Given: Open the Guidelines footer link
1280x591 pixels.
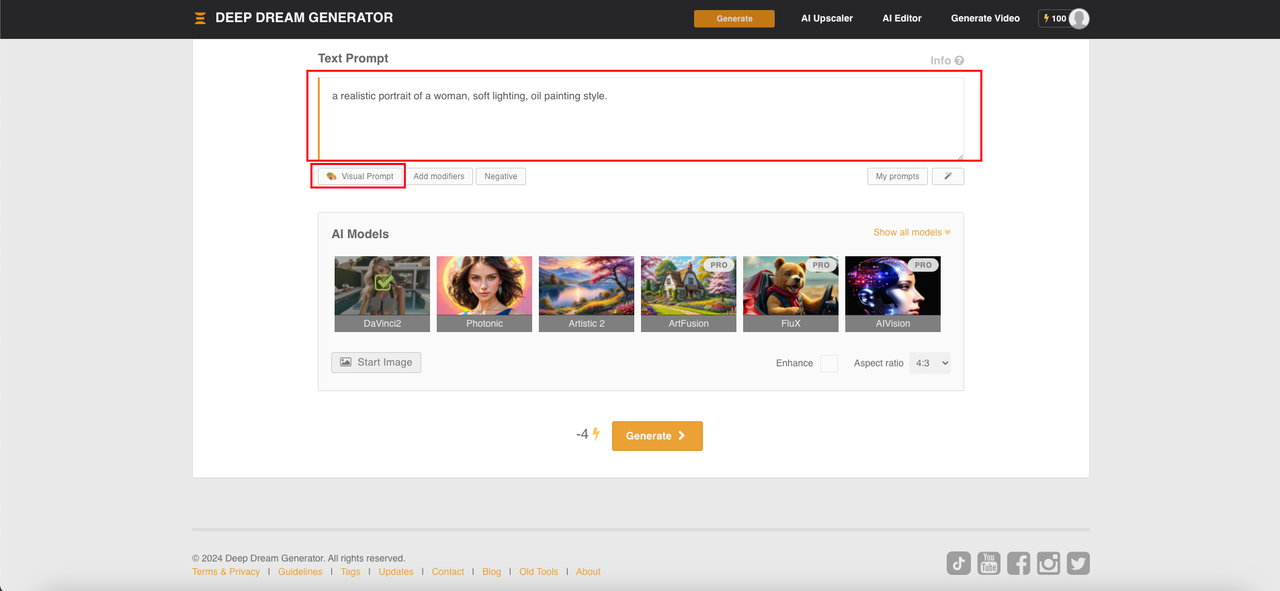Looking at the screenshot, I should tap(300, 572).
